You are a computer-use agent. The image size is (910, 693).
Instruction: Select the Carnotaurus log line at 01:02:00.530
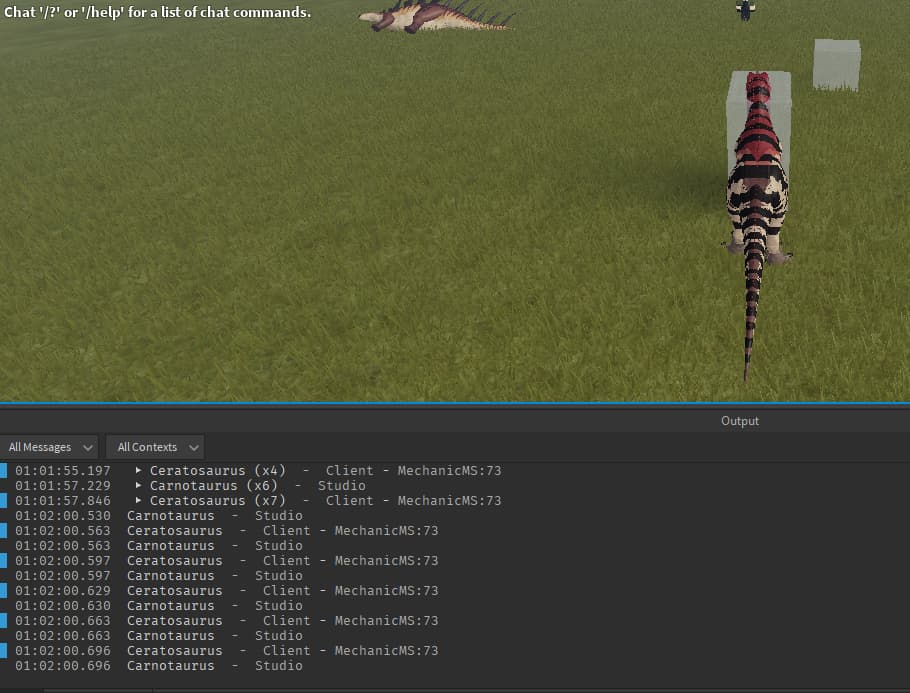tap(200, 515)
